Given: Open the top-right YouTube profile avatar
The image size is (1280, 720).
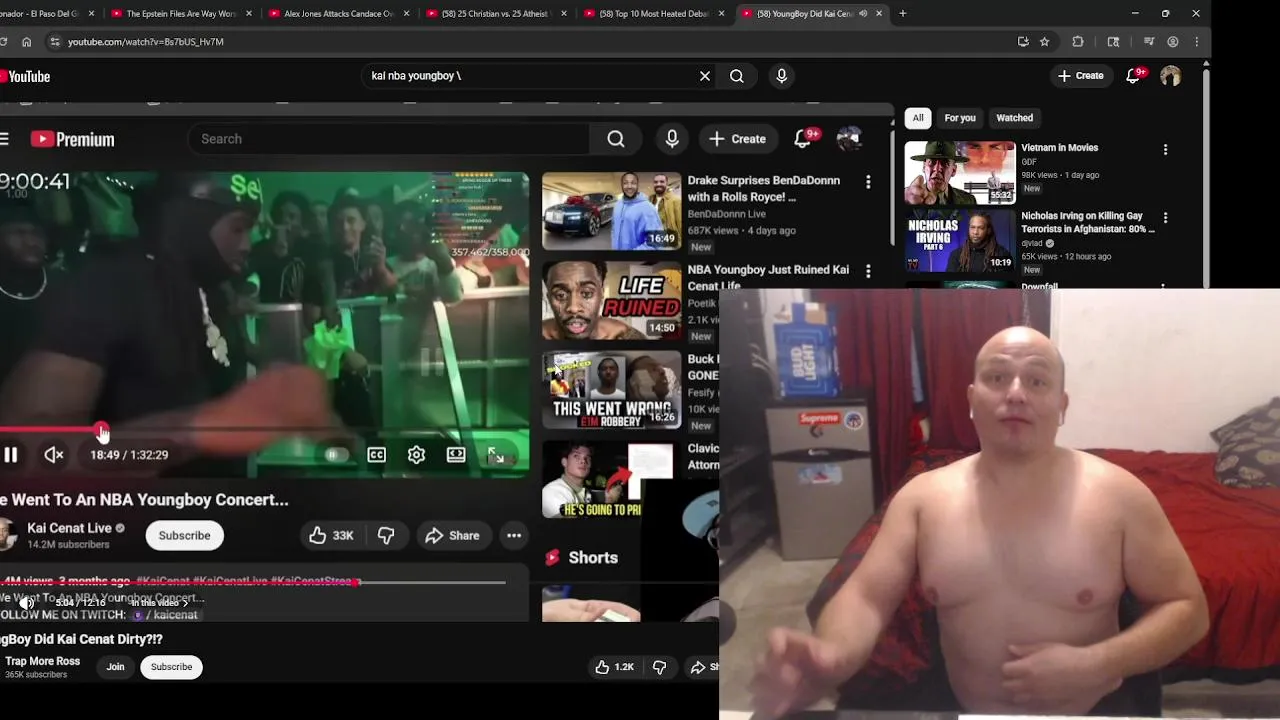Looking at the screenshot, I should coord(1170,76).
